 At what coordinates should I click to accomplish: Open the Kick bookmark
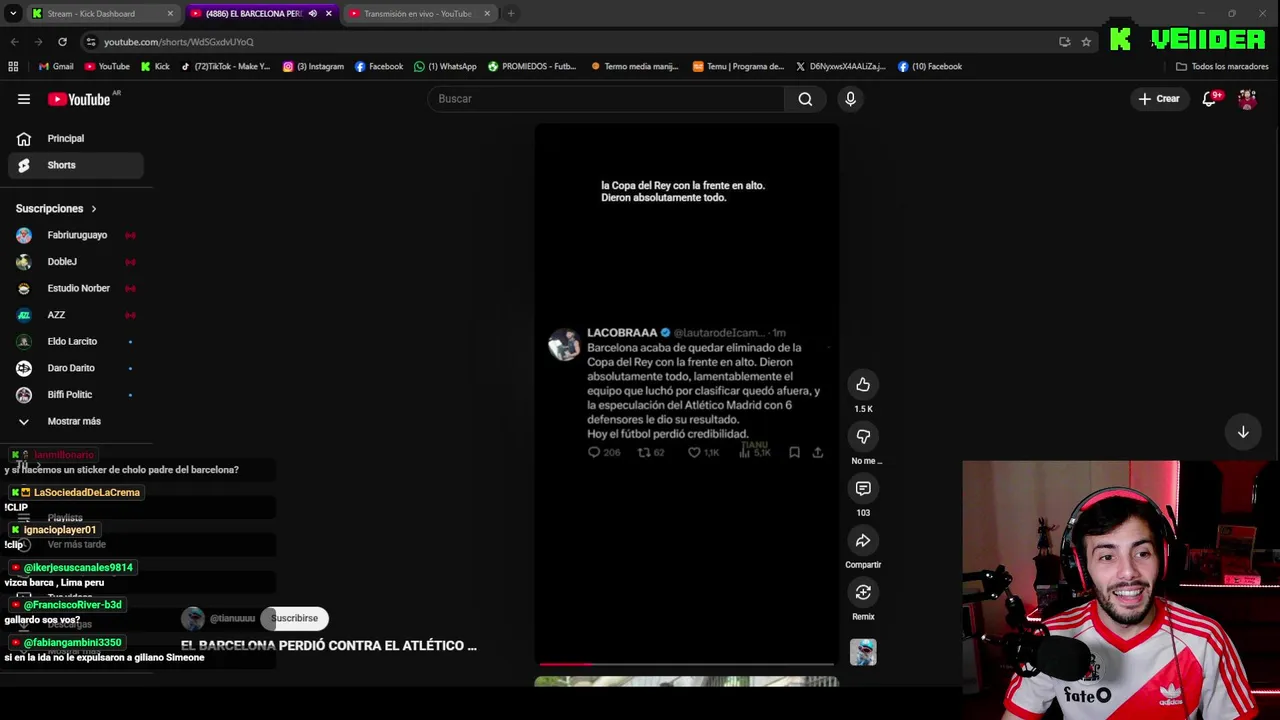click(x=155, y=67)
